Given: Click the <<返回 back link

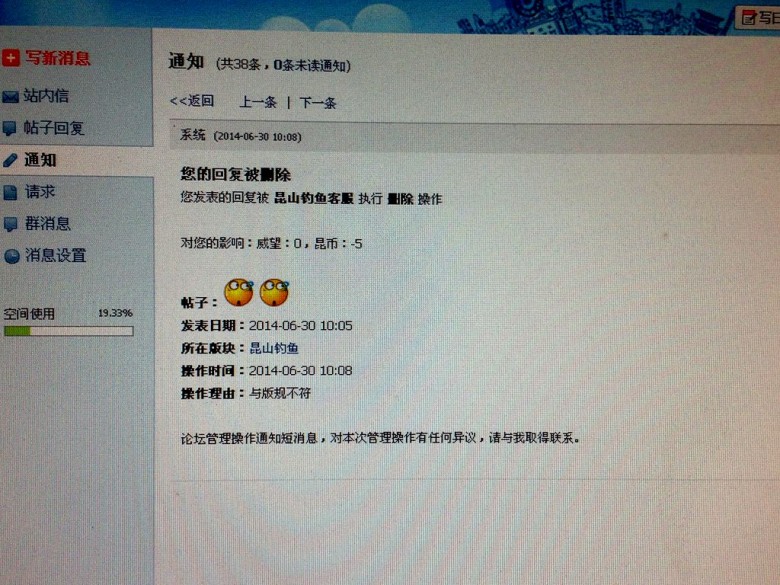Looking at the screenshot, I should pos(192,101).
